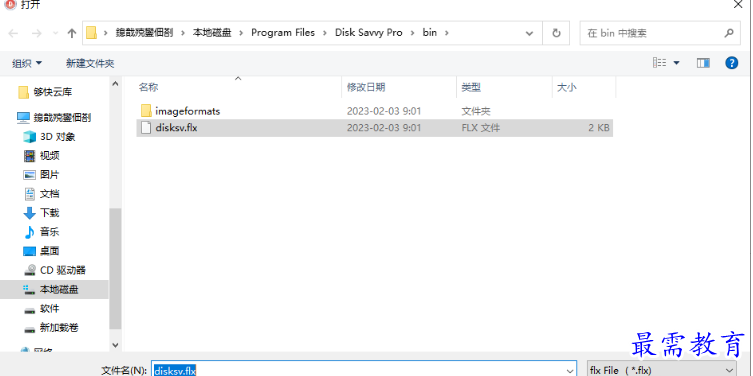Viewport: 753px width, 376px height.
Task: Expand the chevron after Program Files
Action: 325,33
